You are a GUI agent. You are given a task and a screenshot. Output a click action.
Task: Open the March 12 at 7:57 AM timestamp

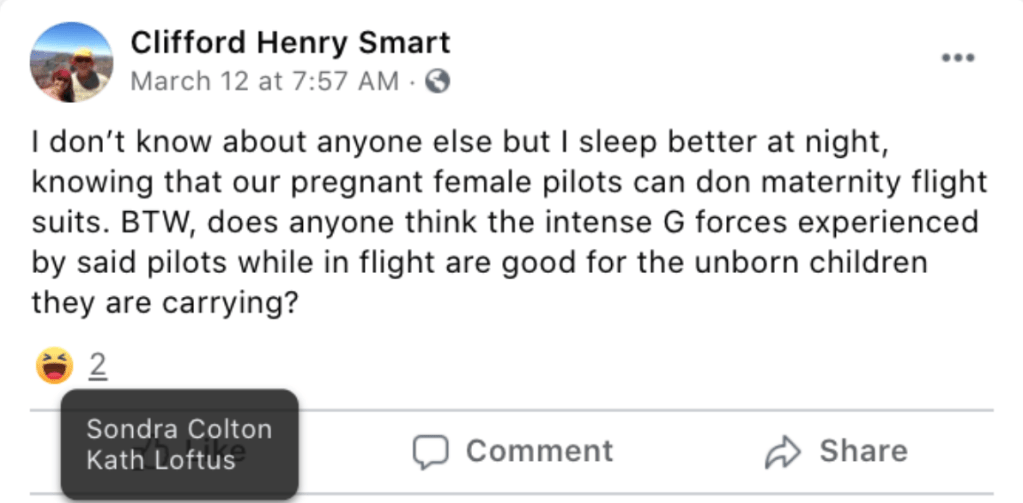pyautogui.click(x=264, y=82)
